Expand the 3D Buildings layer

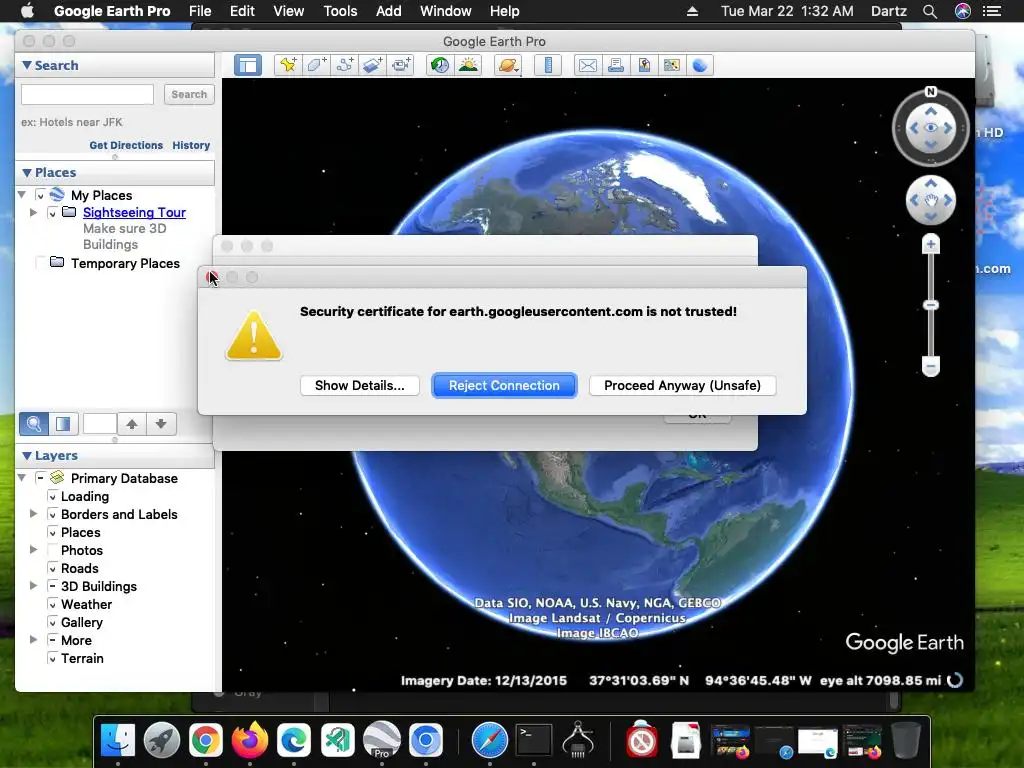[33, 586]
